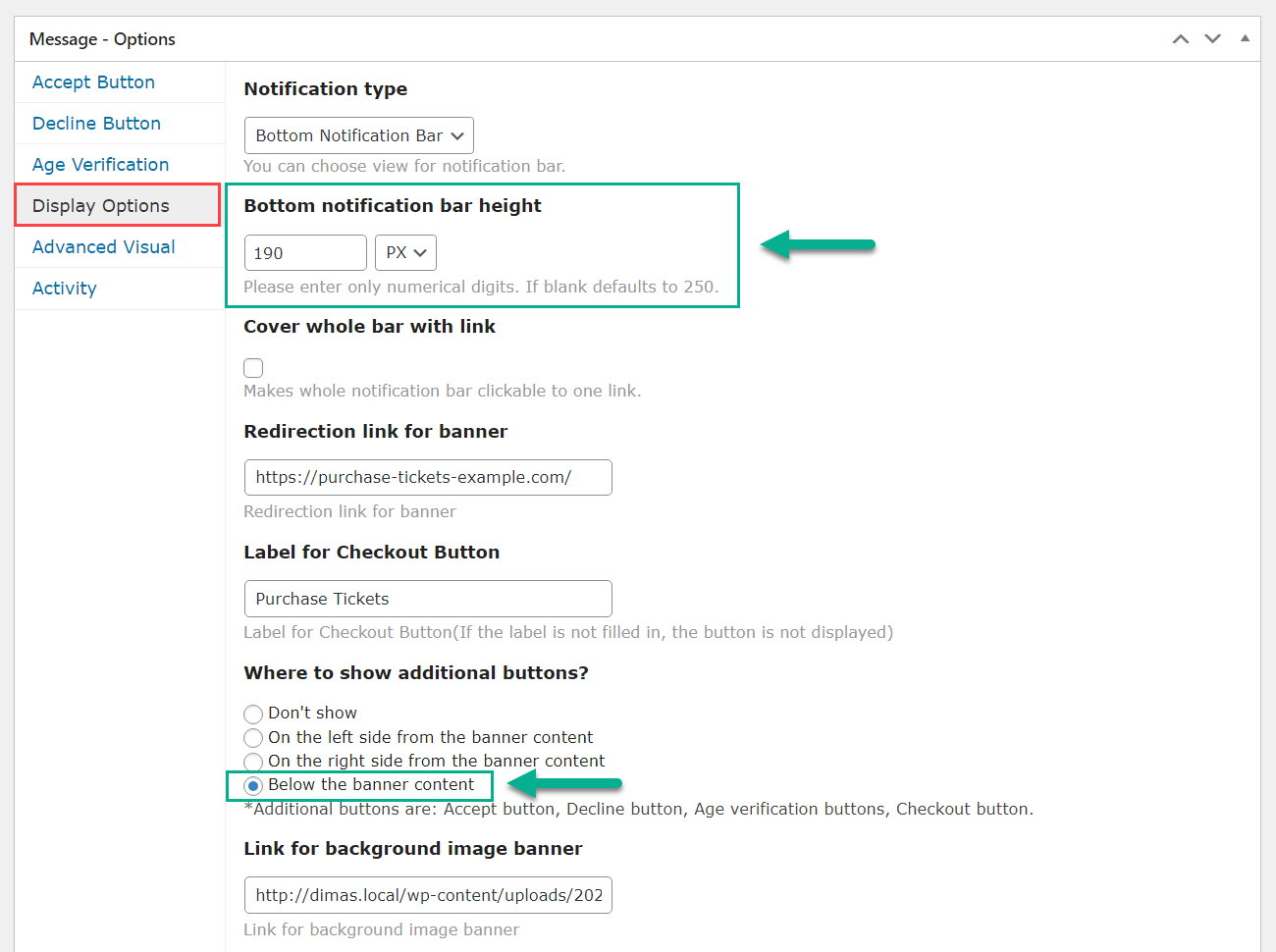This screenshot has width=1276, height=952.
Task: Click the Label for Checkout Button field
Action: pos(428,599)
